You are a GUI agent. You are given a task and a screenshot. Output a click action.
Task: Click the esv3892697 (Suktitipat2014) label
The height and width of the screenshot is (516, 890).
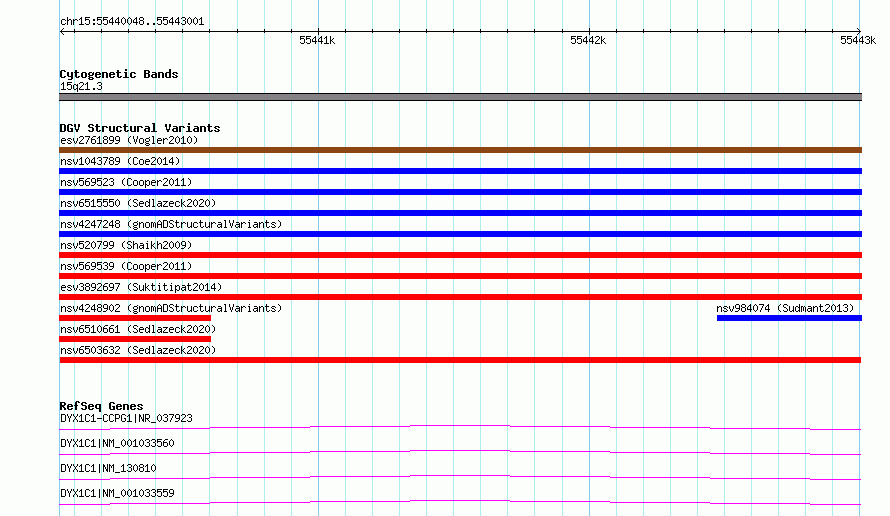(141, 287)
